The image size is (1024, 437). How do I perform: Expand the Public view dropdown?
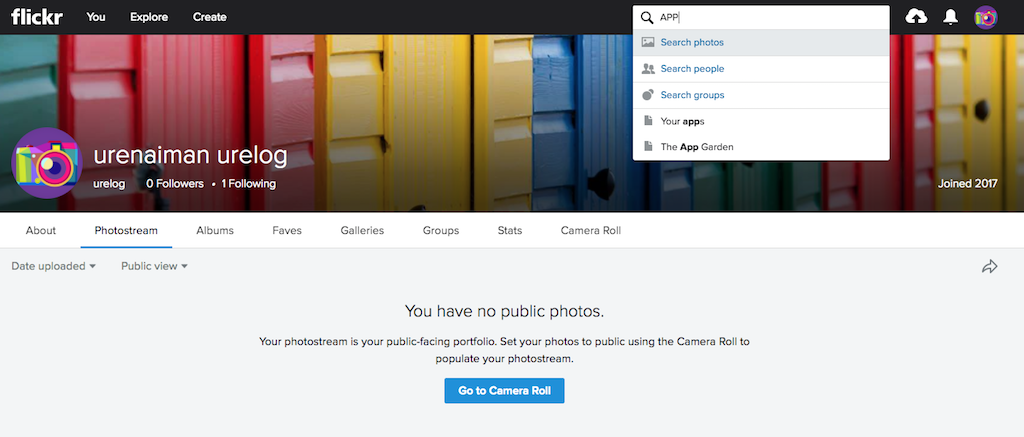pos(155,266)
